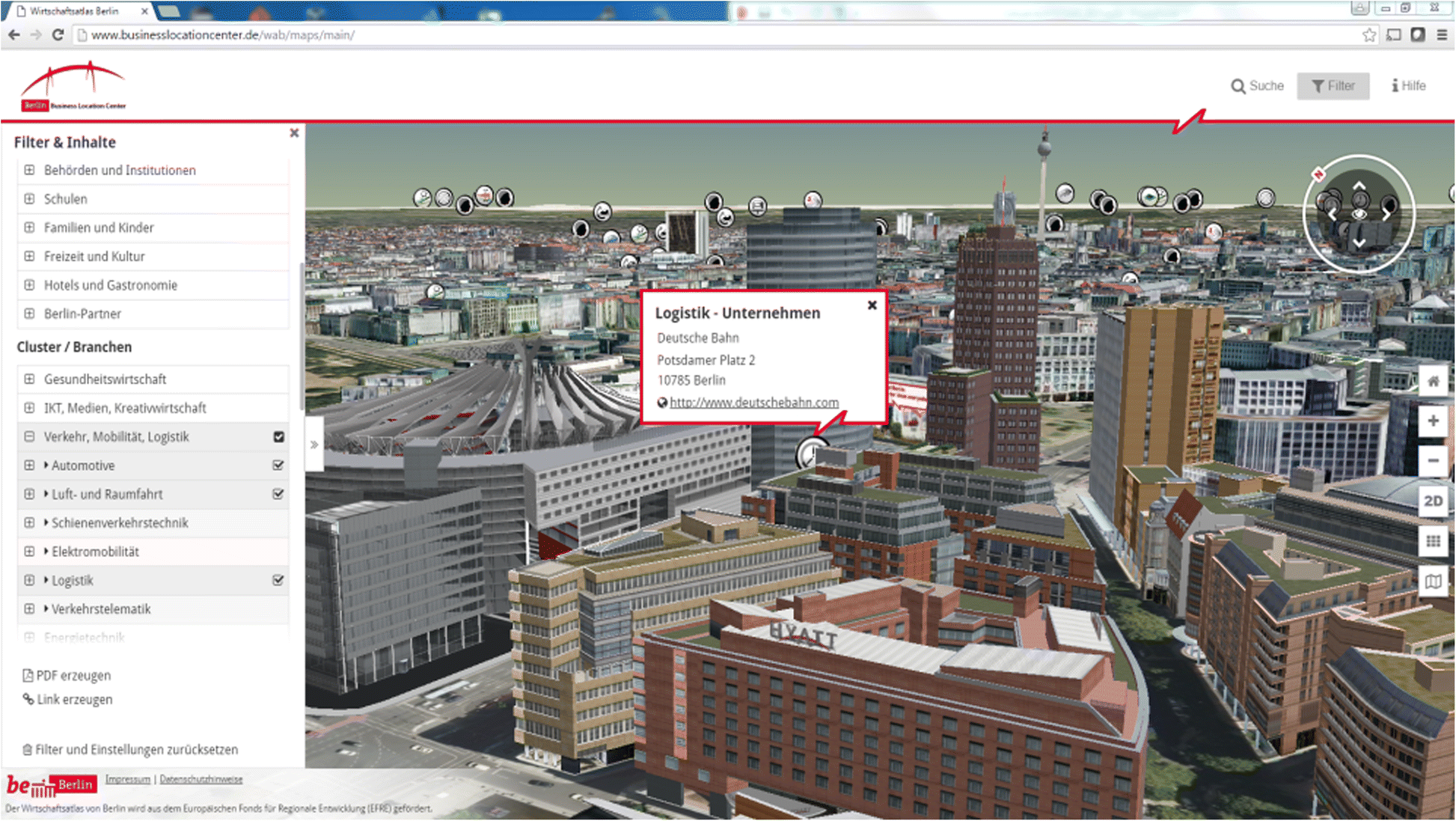Expand IKT, Medien, Kreativwirtschaft cluster
This screenshot has width=1456, height=821.
tap(29, 408)
